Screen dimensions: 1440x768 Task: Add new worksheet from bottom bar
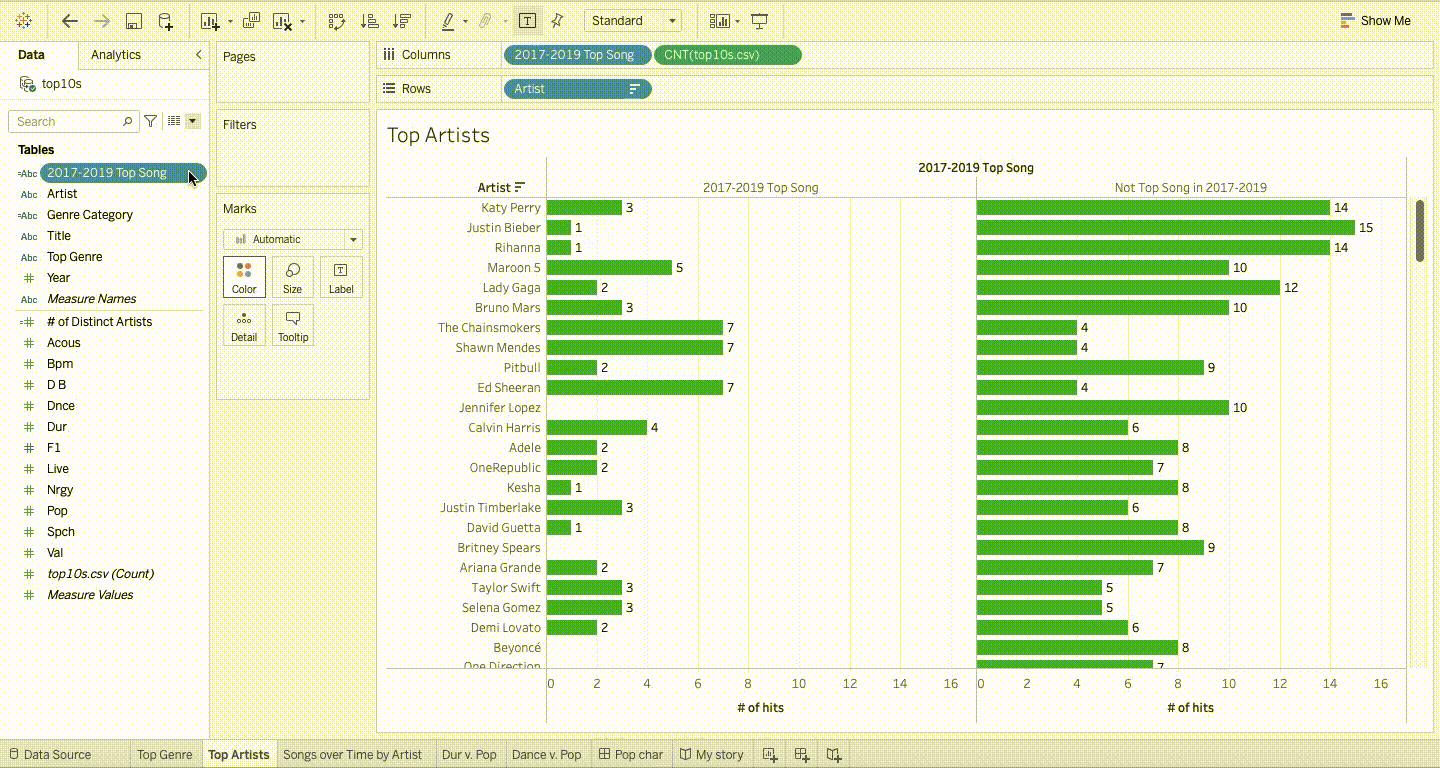[770, 755]
